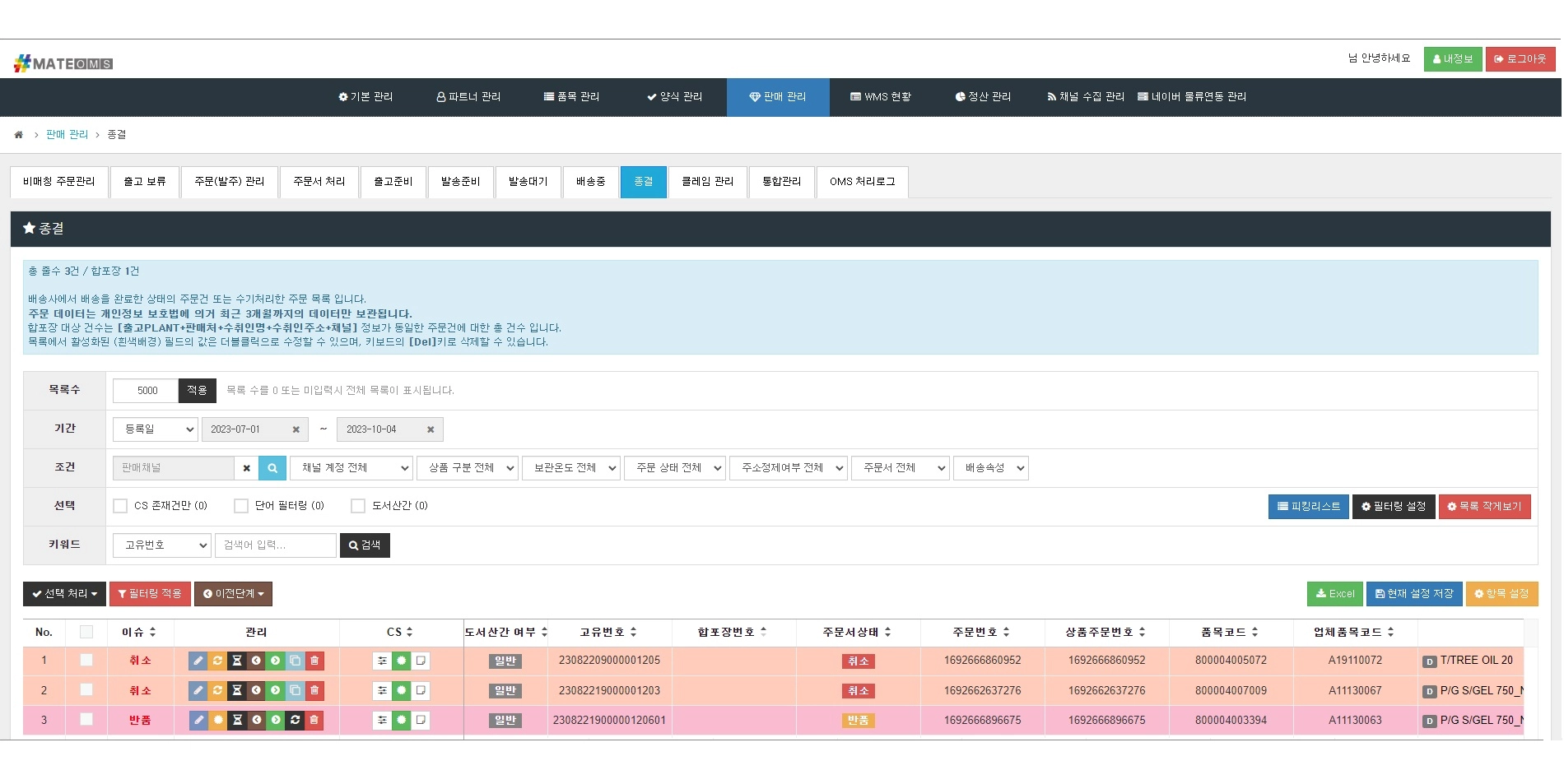Click the CS note icon in row 1
Screen dimensions: 1564x784
(x=421, y=661)
